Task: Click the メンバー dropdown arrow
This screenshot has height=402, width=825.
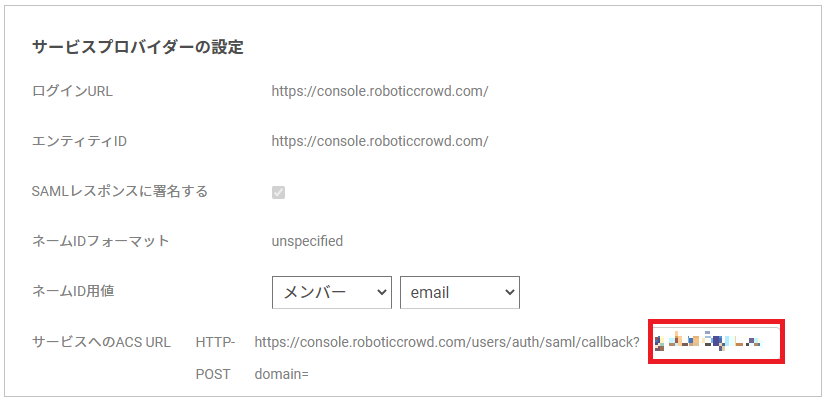Action: coord(381,292)
